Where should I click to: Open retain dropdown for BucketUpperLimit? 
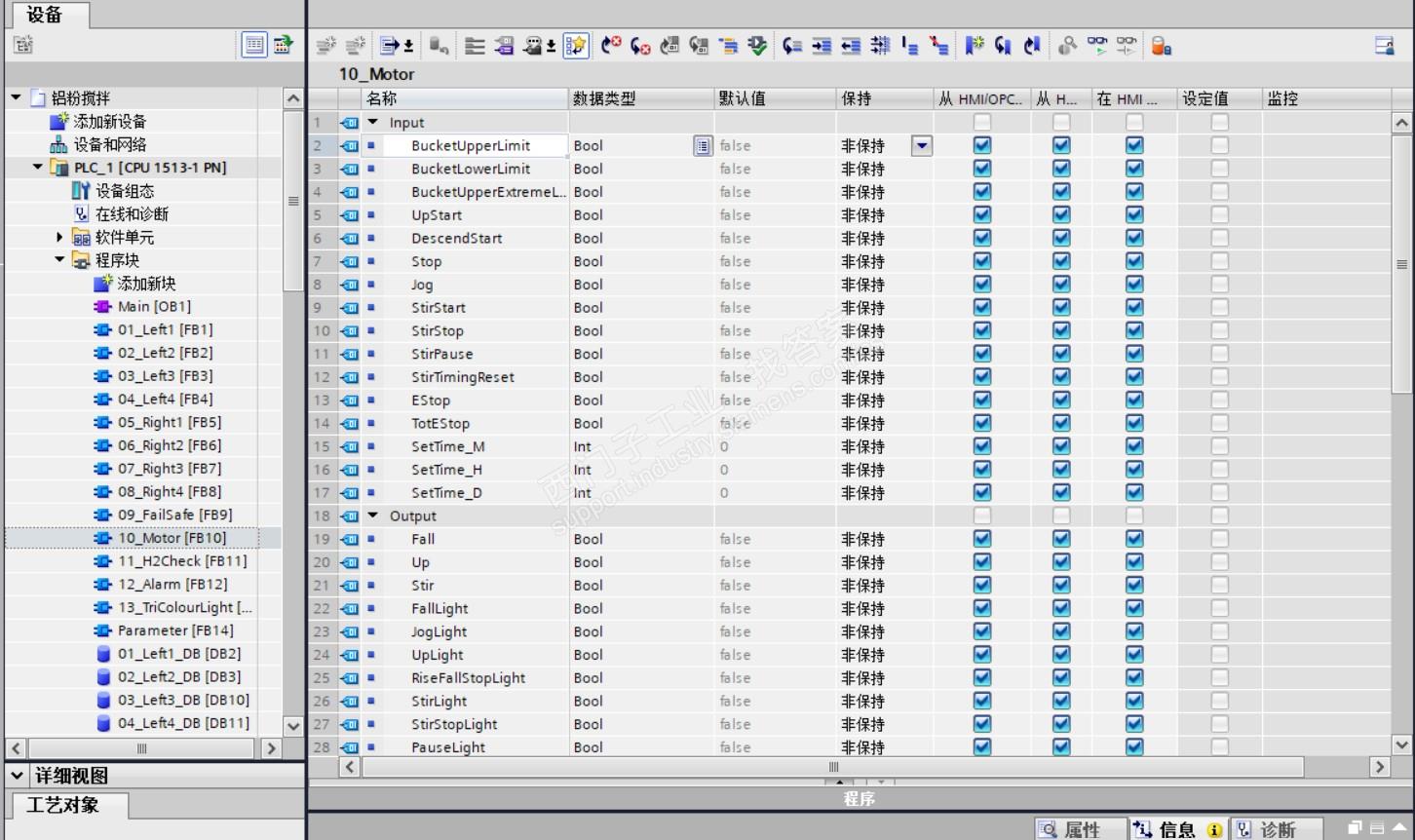(921, 146)
